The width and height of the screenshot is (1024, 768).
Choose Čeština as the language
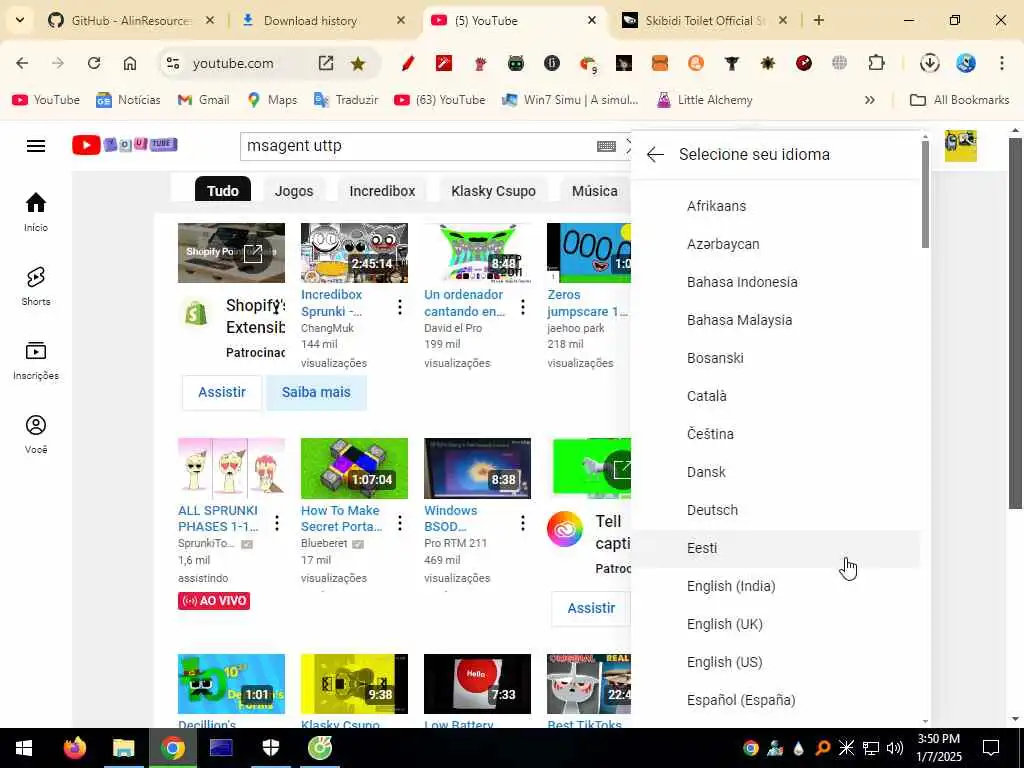point(777,434)
